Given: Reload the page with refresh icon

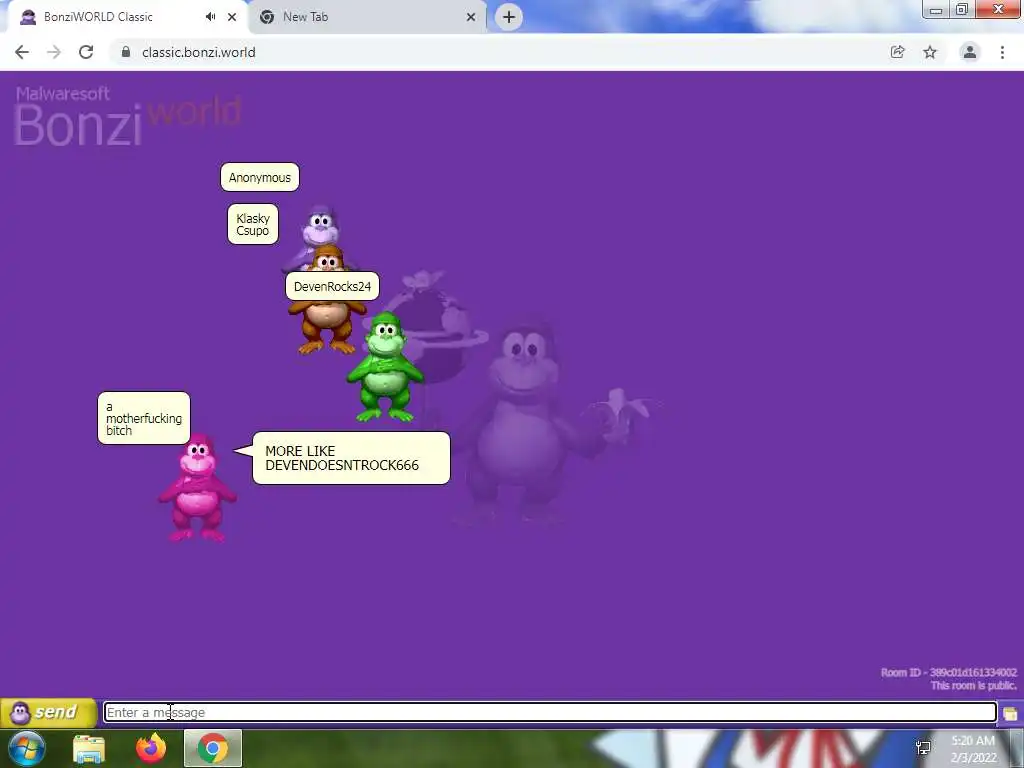Looking at the screenshot, I should pyautogui.click(x=86, y=52).
